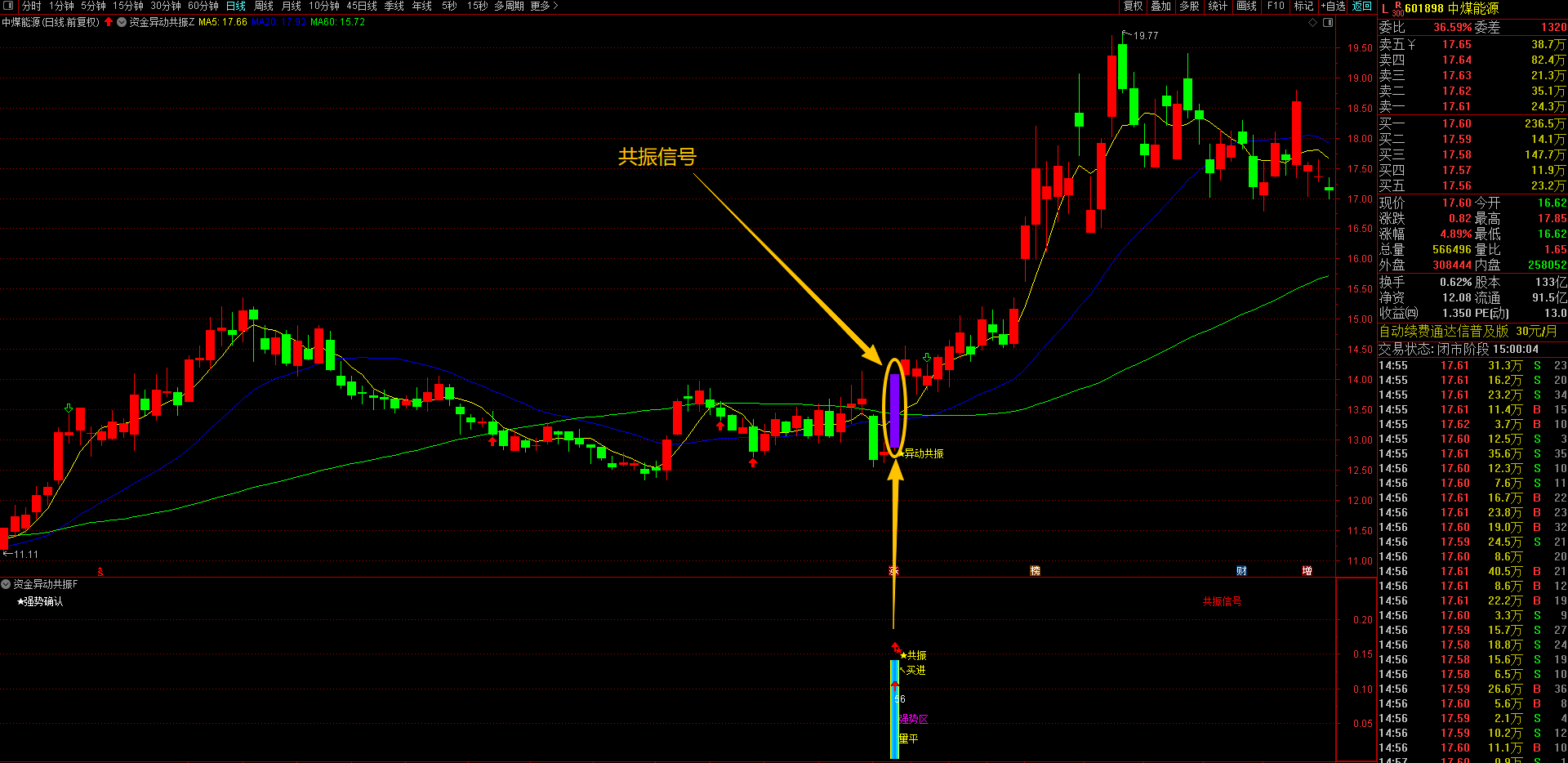The image size is (1568, 763).
Task: Click the 买一 volume 236.5万
Action: pos(1545,124)
